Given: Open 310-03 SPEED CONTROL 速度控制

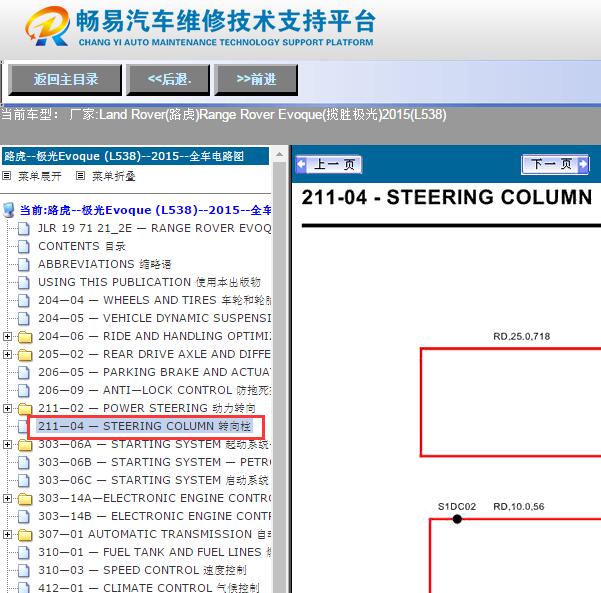Looking at the screenshot, I should [142, 570].
